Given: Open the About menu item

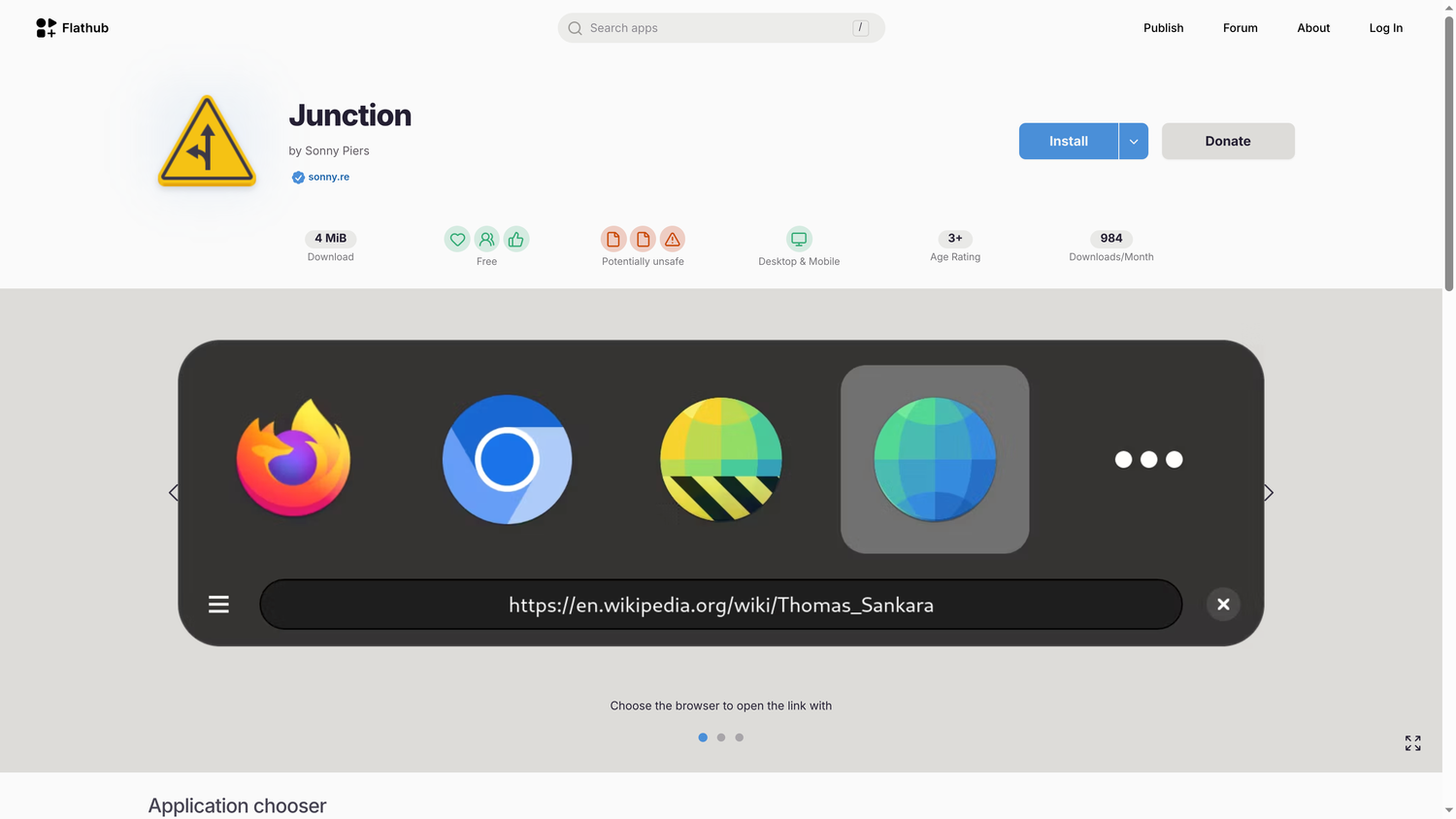Looking at the screenshot, I should pos(1313,28).
